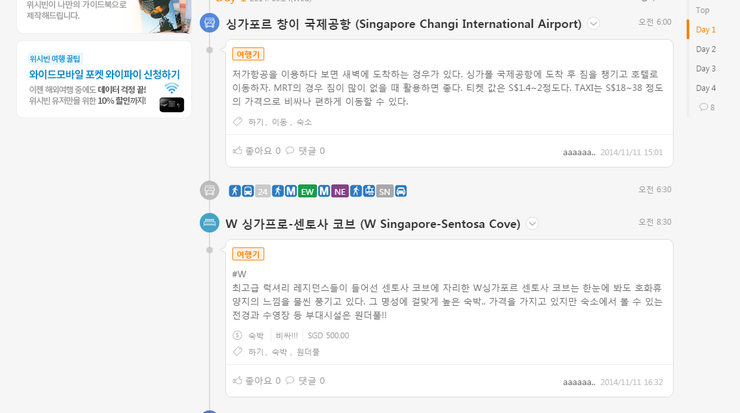Click the 위시빈 여행 꿀팁 label
This screenshot has height=413, width=740.
pyautogui.click(x=55, y=59)
